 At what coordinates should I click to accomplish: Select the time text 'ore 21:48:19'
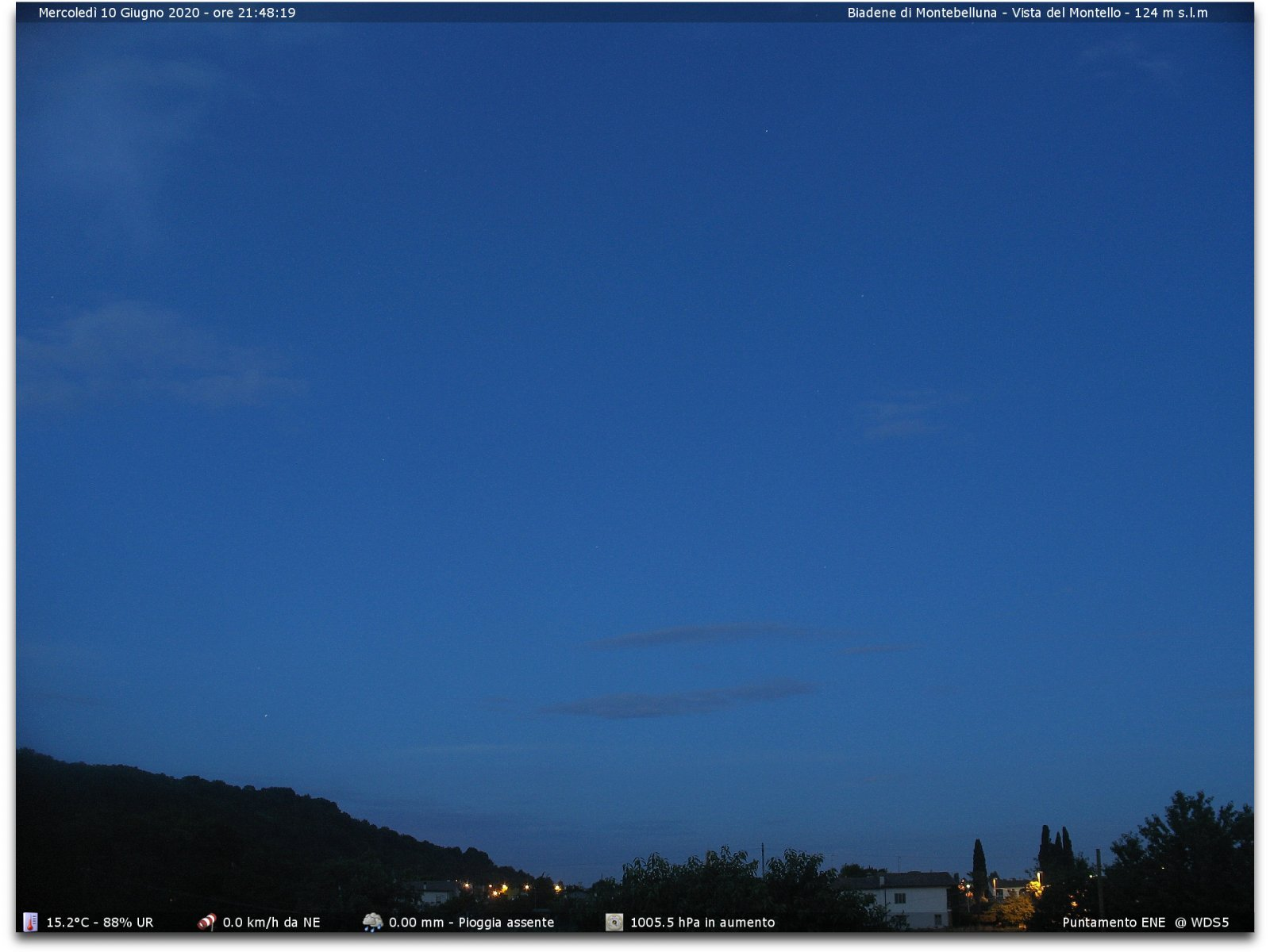click(254, 13)
